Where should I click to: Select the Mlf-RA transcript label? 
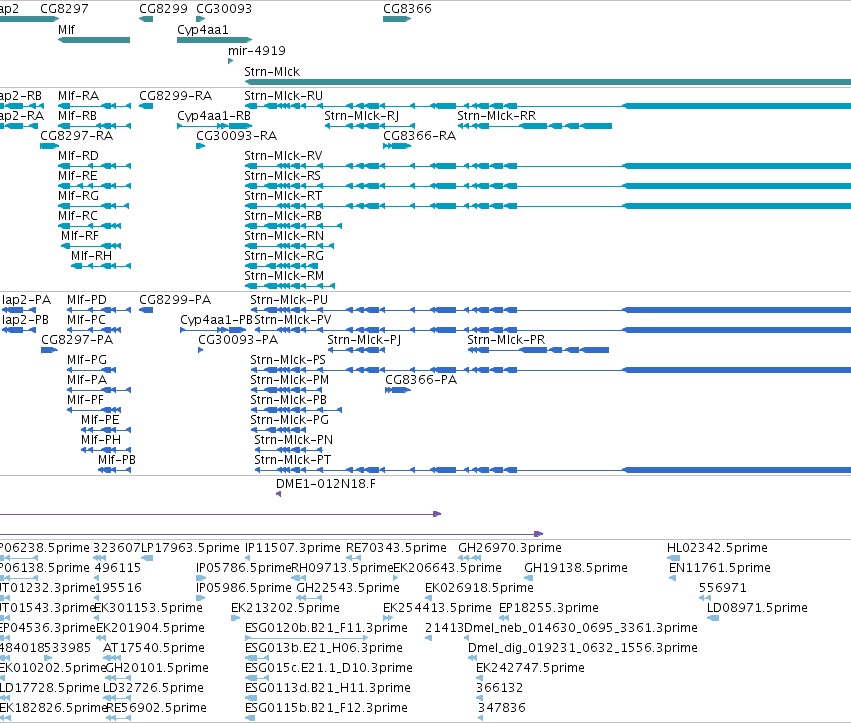coord(78,96)
